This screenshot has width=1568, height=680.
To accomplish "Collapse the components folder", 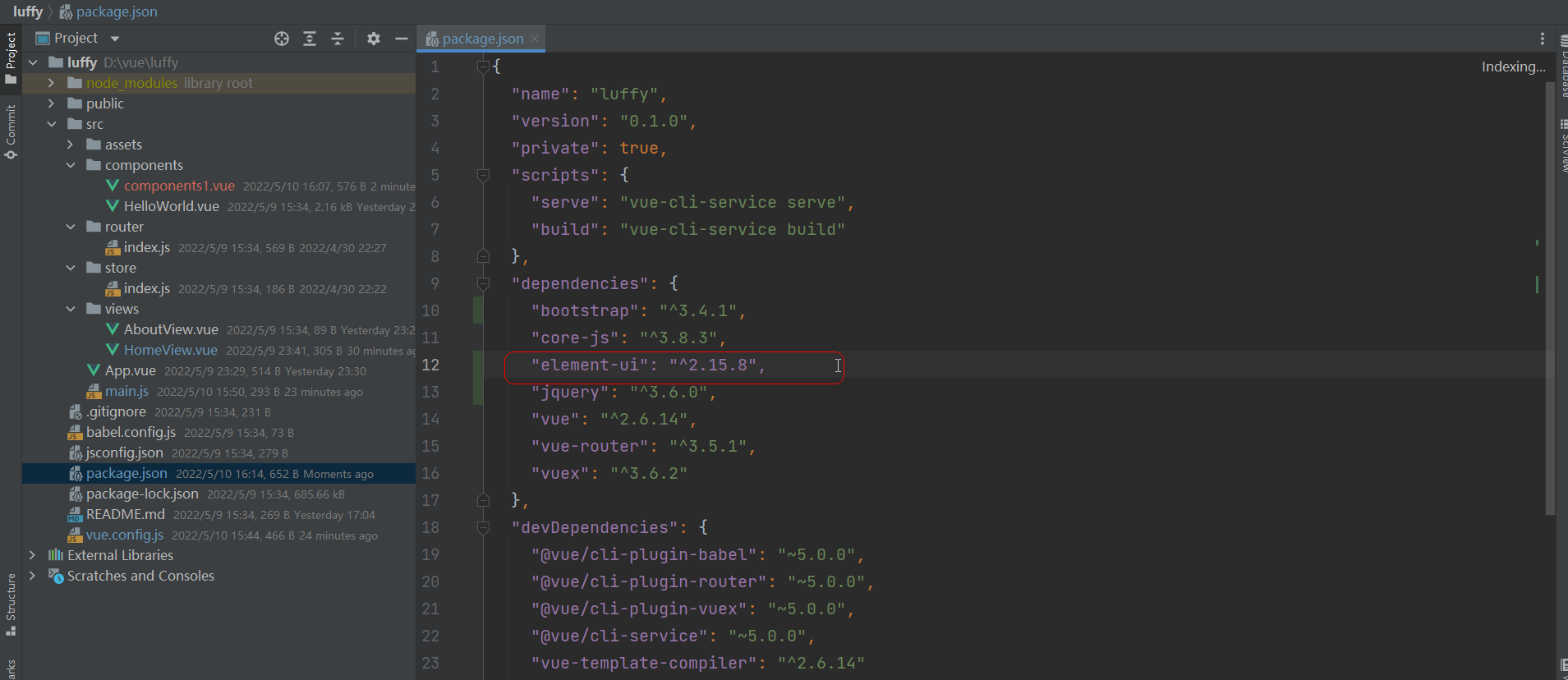I will coord(70,165).
